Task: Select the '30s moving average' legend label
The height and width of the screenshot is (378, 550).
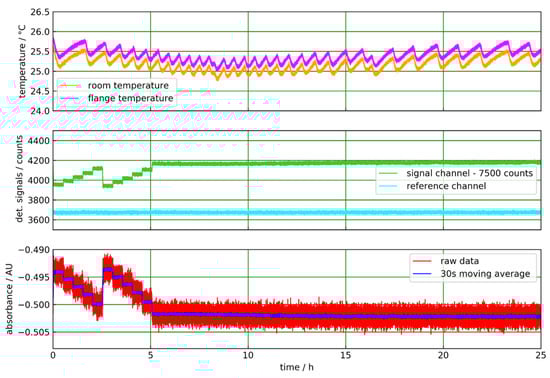Action: coord(485,274)
